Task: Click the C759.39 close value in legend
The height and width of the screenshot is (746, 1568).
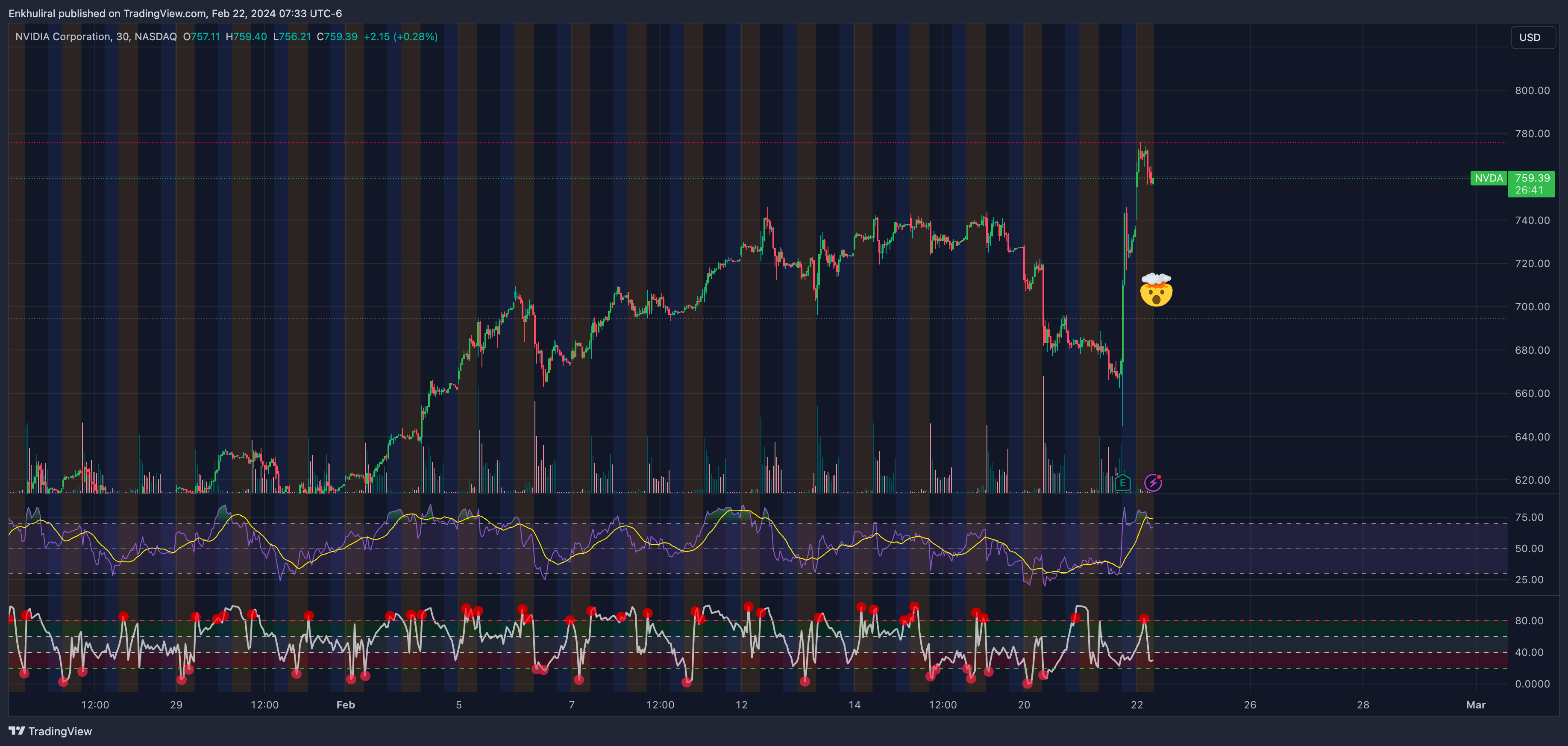Action: pyautogui.click(x=337, y=36)
